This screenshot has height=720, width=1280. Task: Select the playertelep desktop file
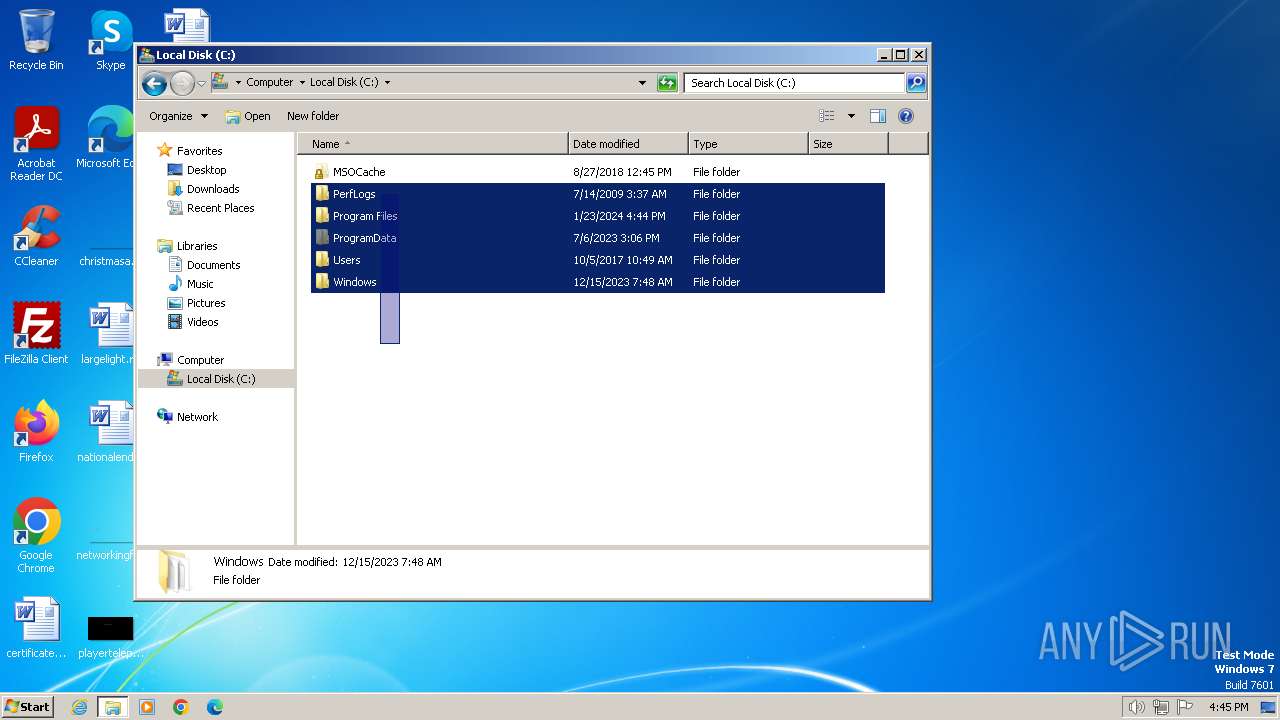tap(110, 636)
